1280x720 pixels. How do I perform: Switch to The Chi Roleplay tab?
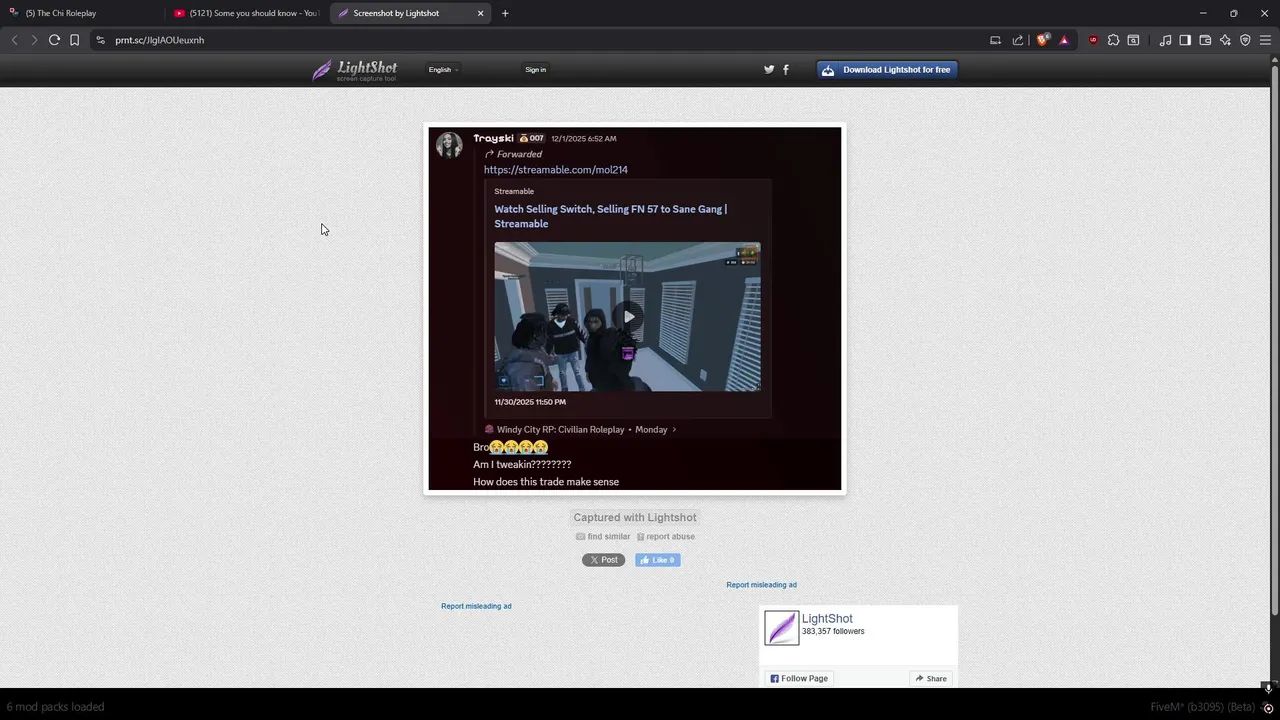(84, 13)
